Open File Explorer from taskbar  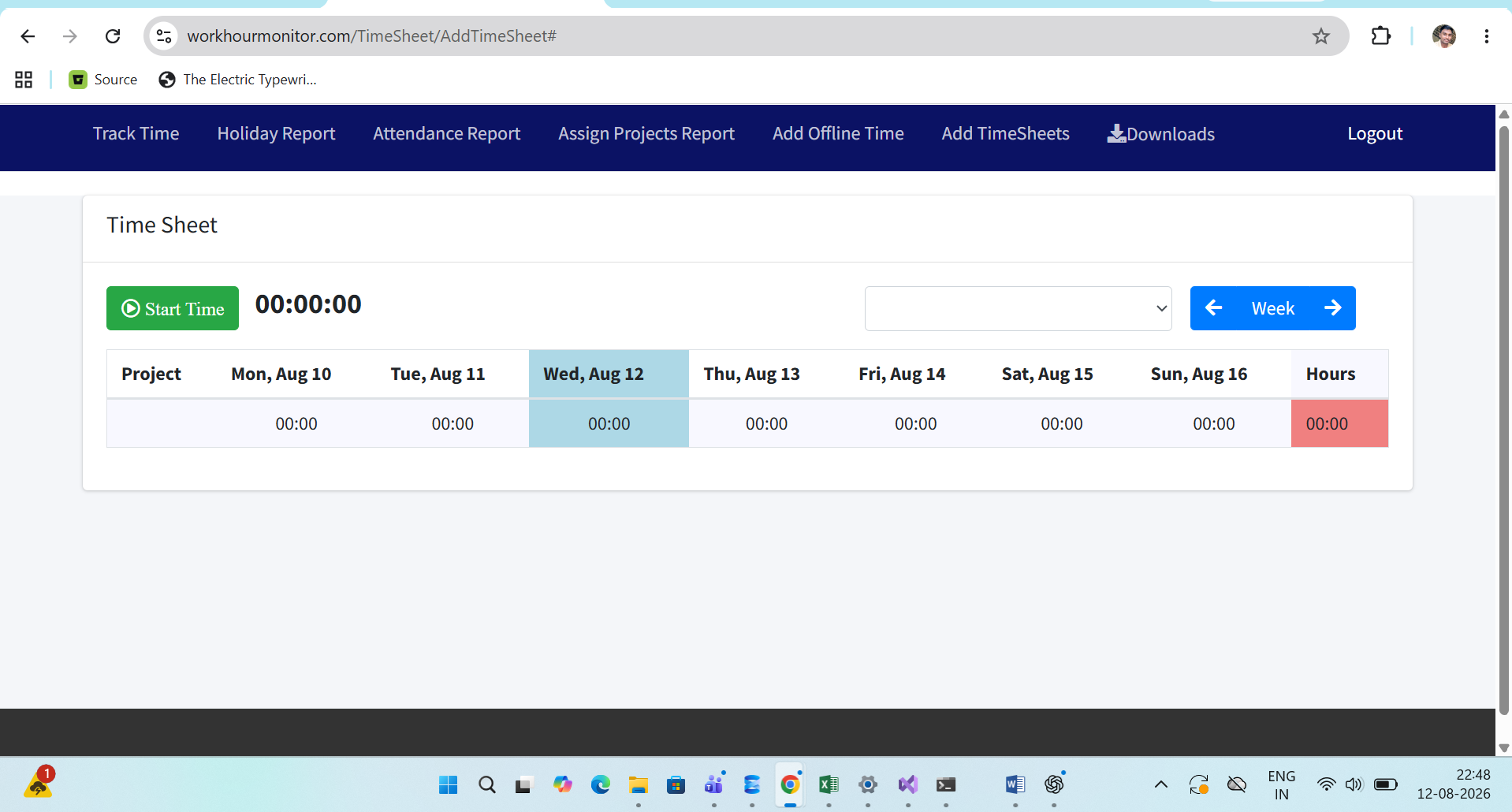(638, 784)
